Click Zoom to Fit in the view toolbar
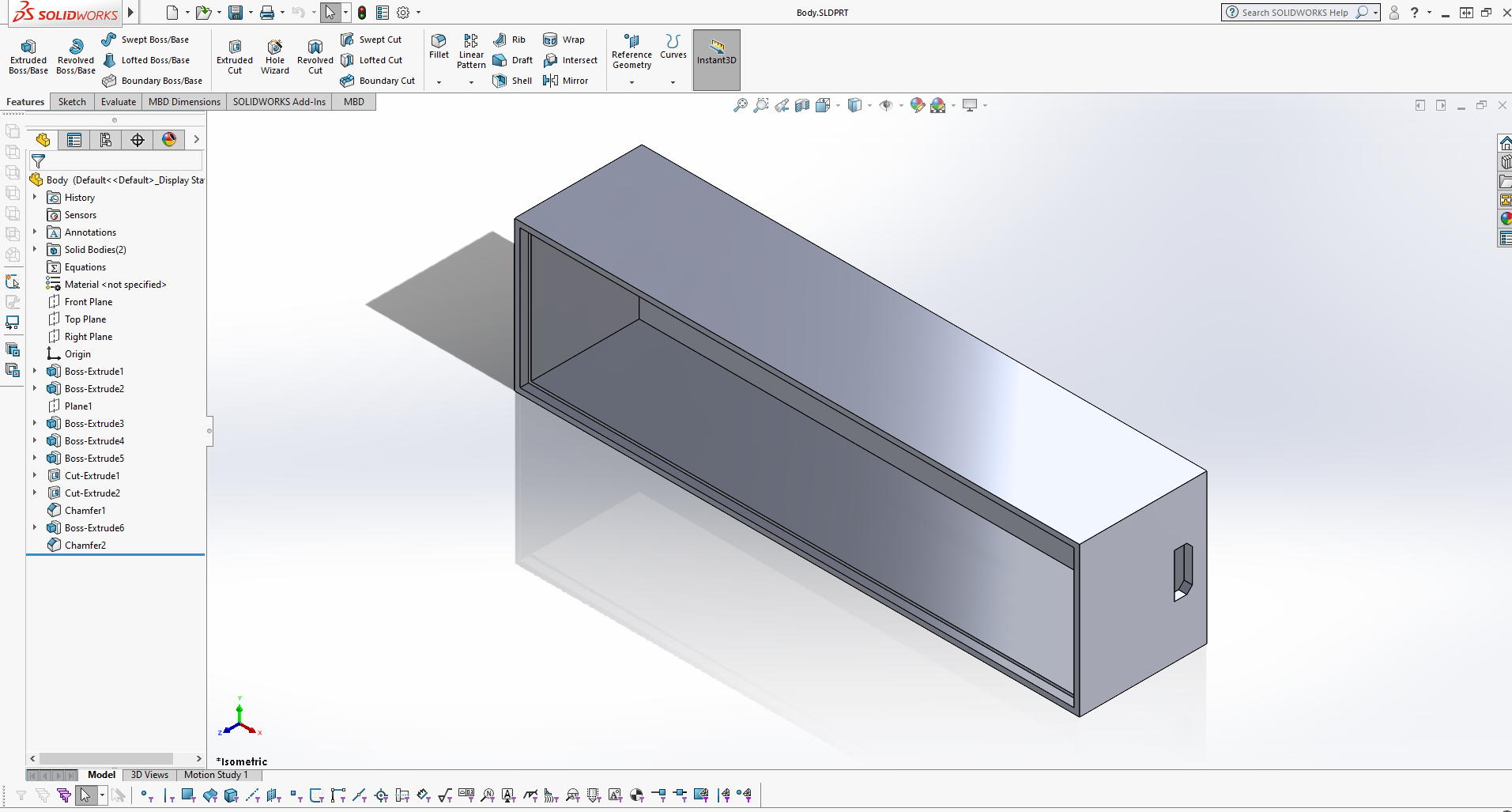Image resolution: width=1512 pixels, height=812 pixels. click(741, 104)
